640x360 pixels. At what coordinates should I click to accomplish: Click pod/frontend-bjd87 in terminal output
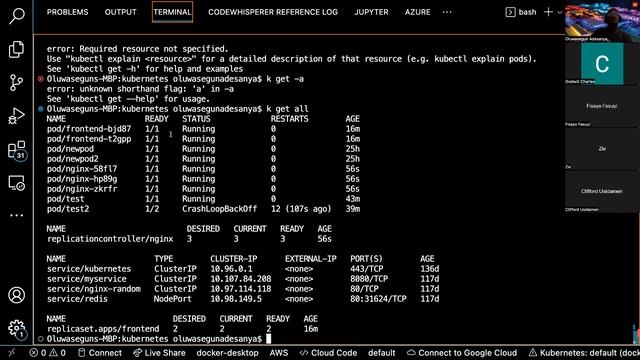click(x=89, y=129)
